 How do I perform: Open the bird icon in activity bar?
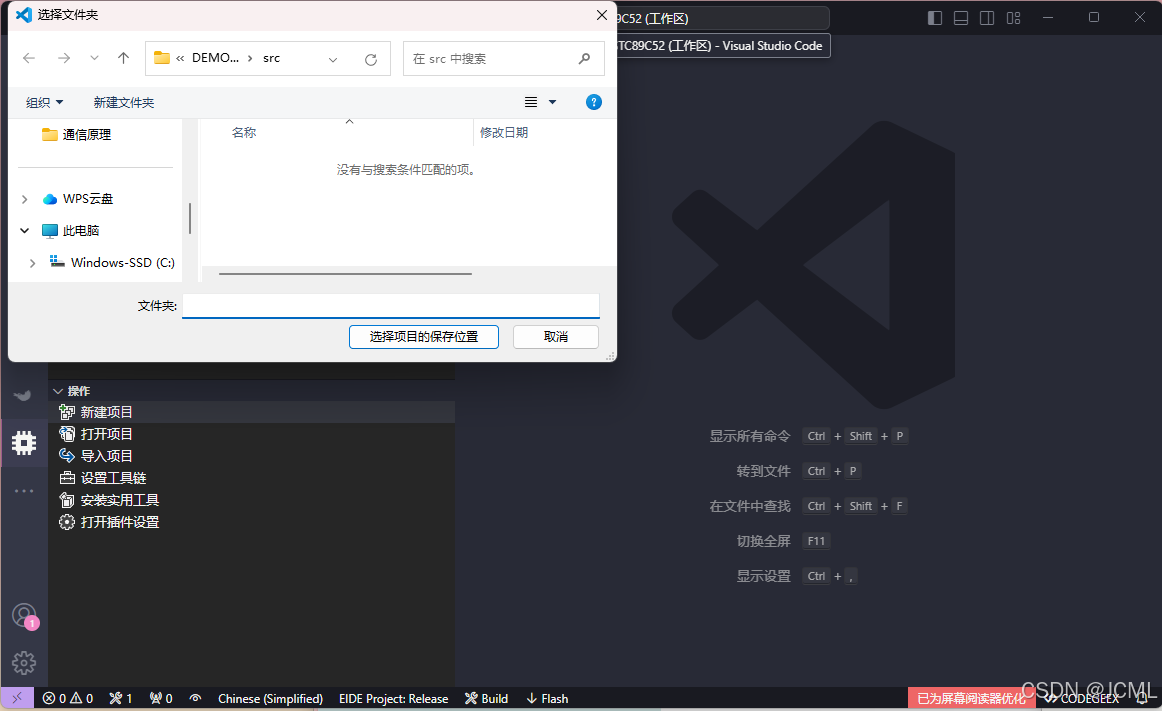(x=23, y=394)
